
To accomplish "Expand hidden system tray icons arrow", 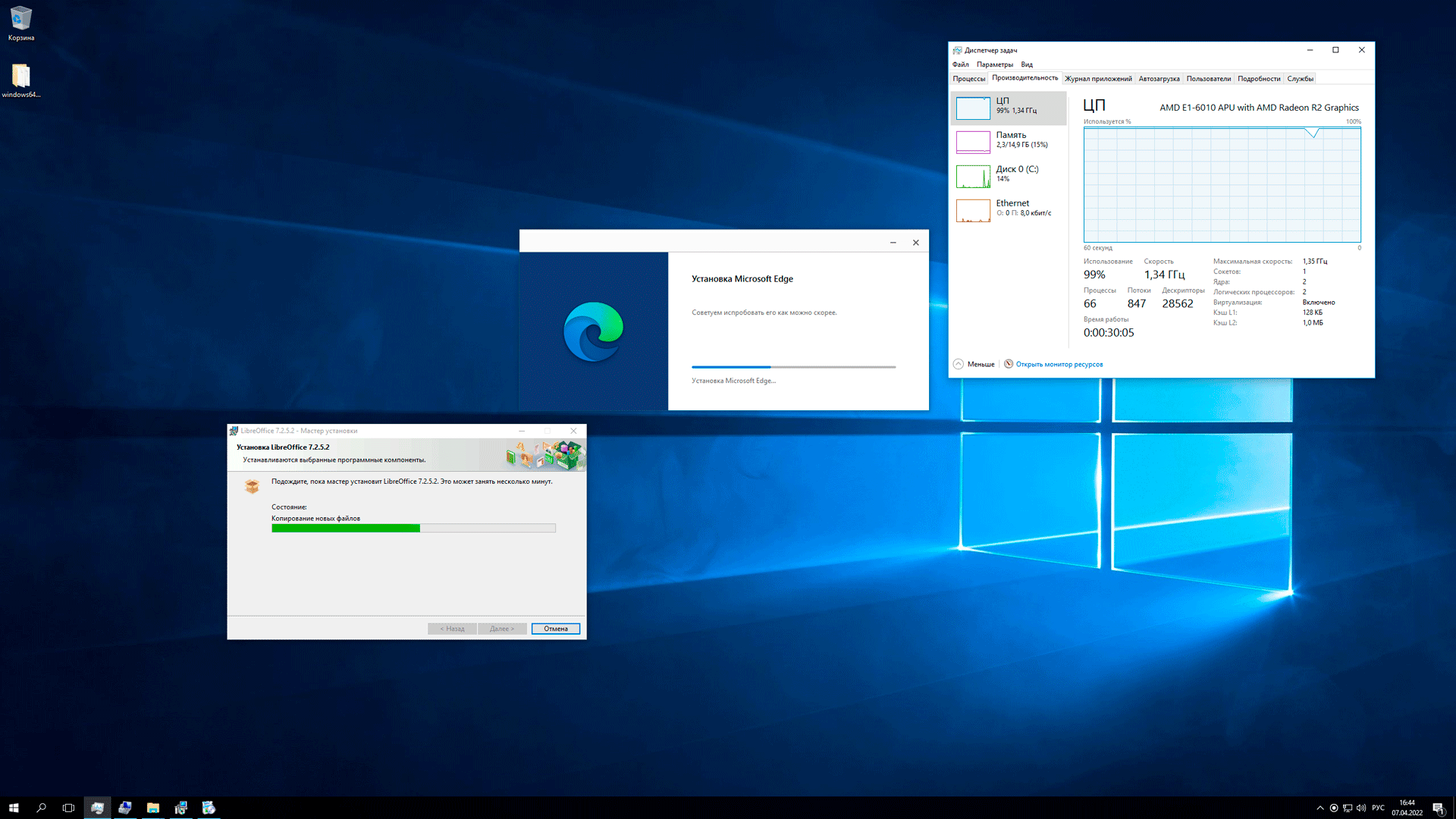I will click(1320, 808).
